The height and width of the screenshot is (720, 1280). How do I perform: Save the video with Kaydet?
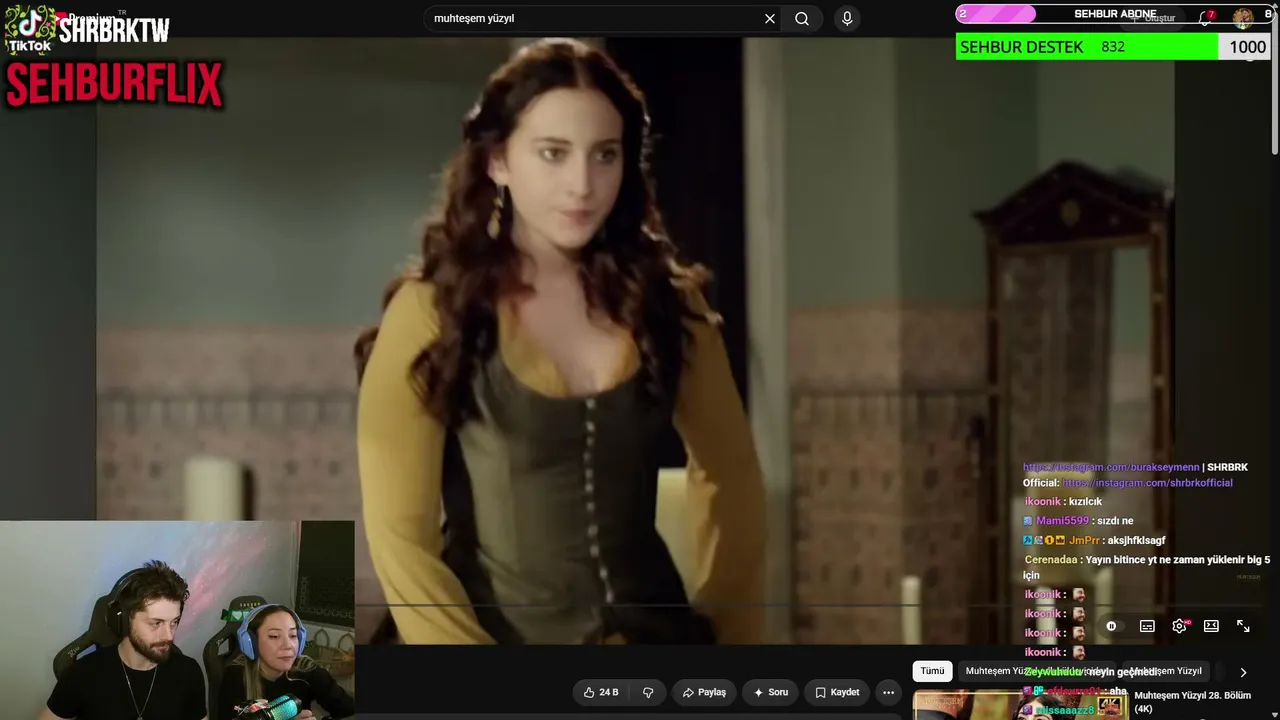[x=837, y=692]
